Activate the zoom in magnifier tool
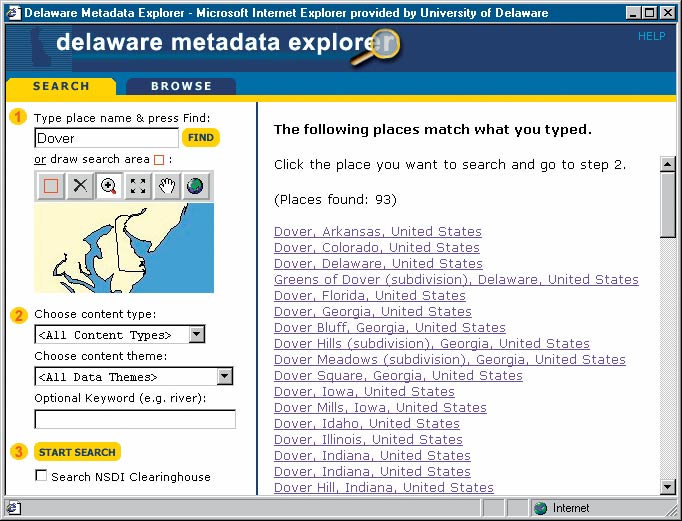 (109, 186)
